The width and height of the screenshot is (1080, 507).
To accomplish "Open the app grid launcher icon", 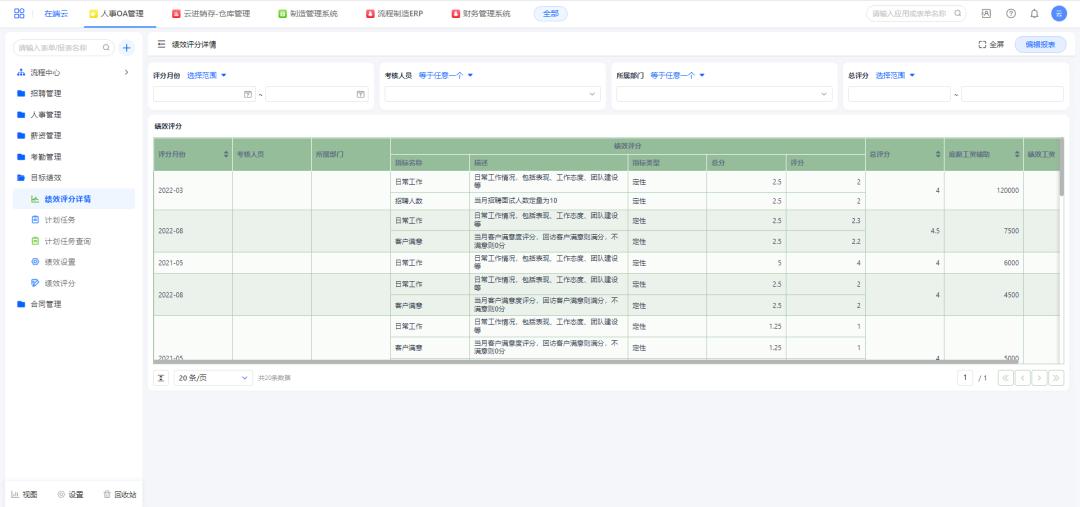I will [x=19, y=13].
